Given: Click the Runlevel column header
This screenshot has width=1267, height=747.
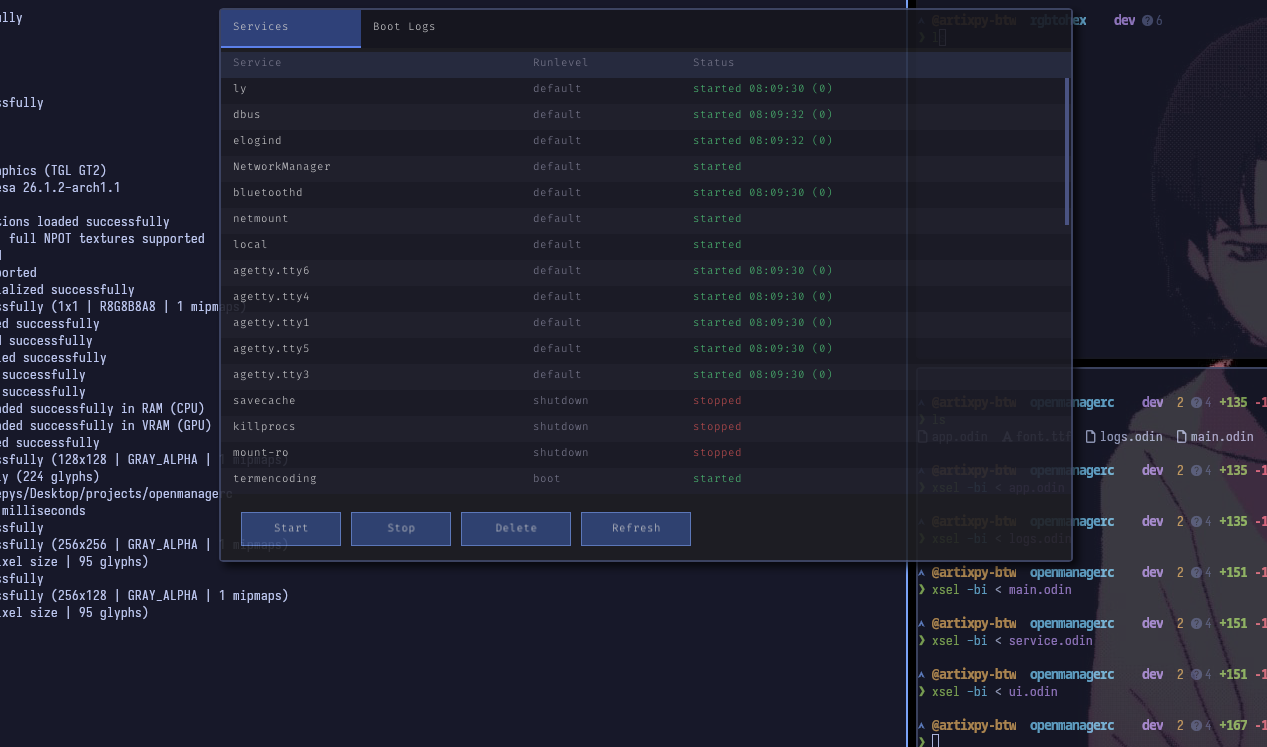Looking at the screenshot, I should click(560, 63).
